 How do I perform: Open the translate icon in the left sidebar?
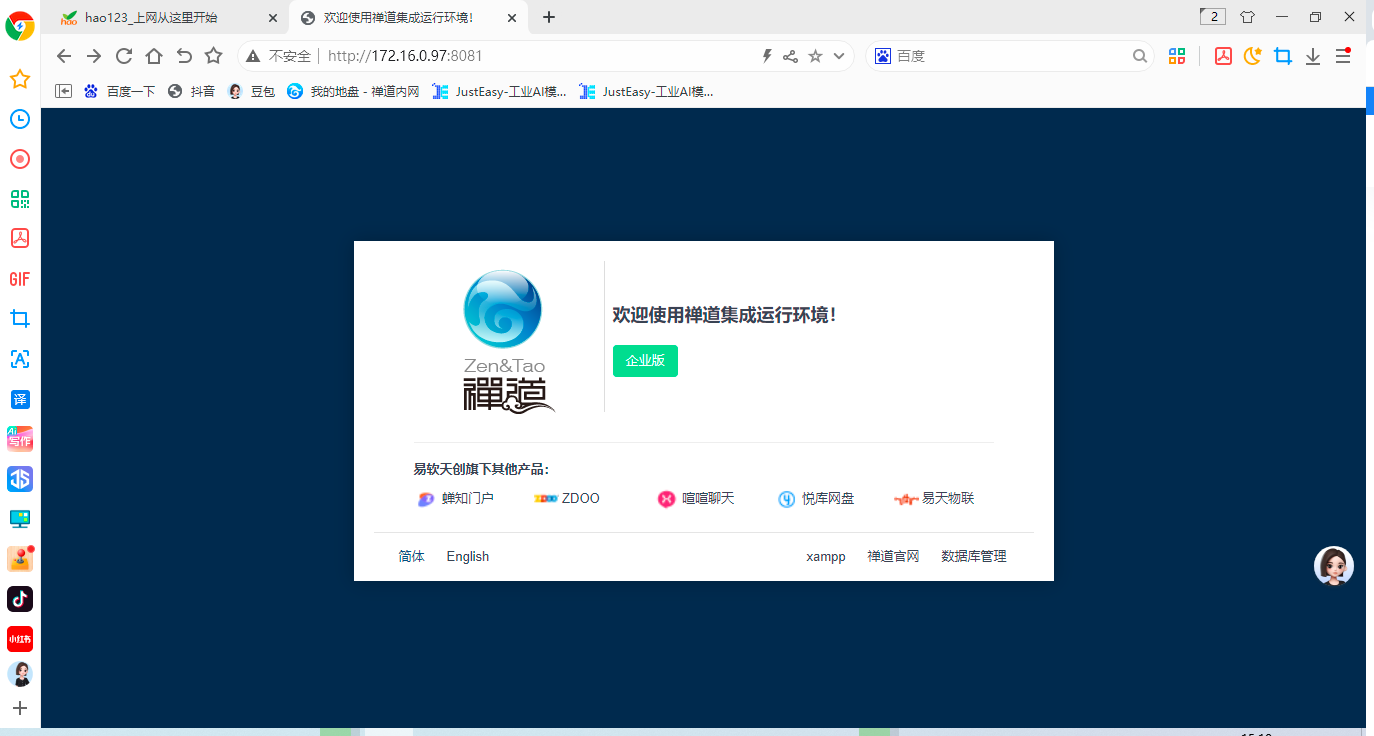(19, 399)
